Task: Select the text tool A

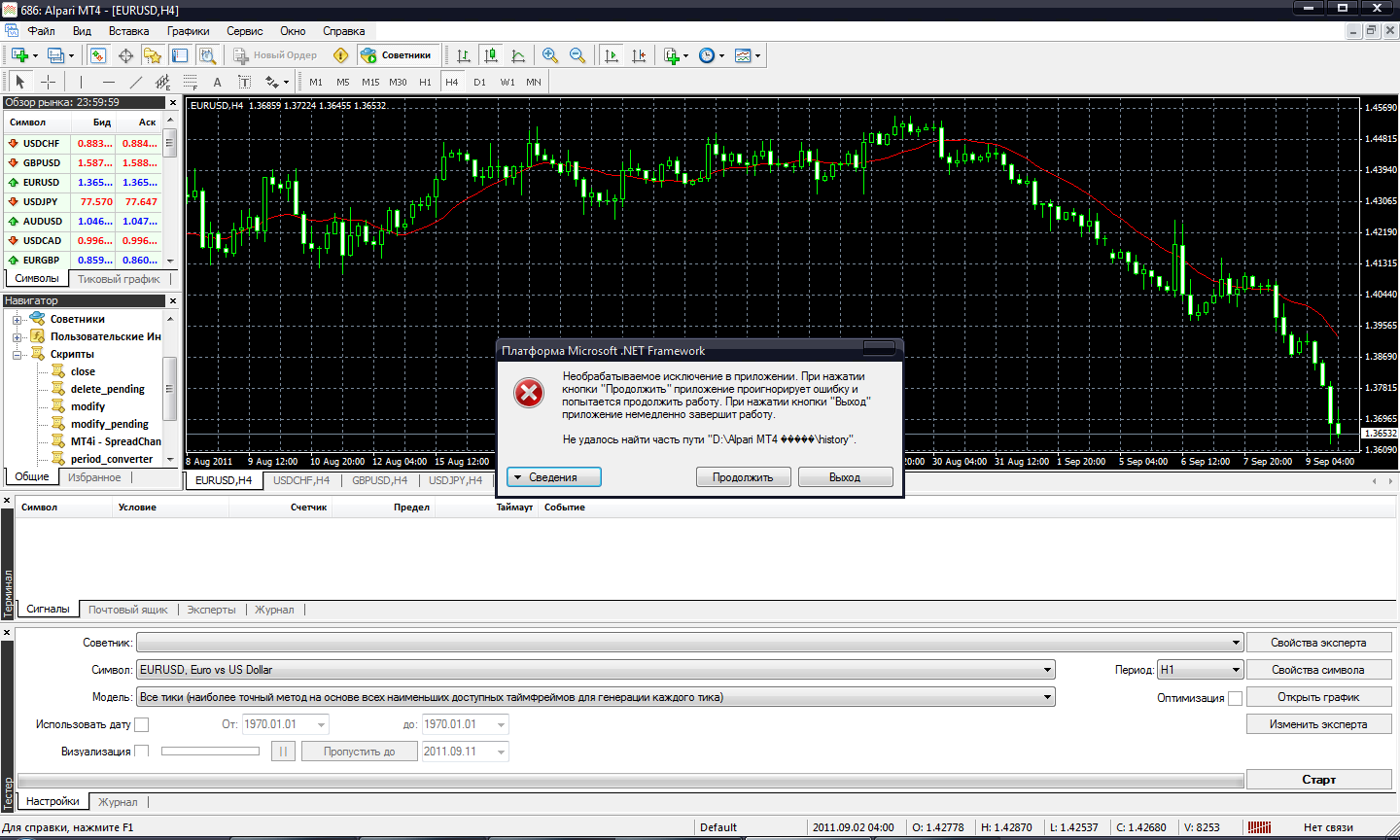Action: [x=217, y=82]
